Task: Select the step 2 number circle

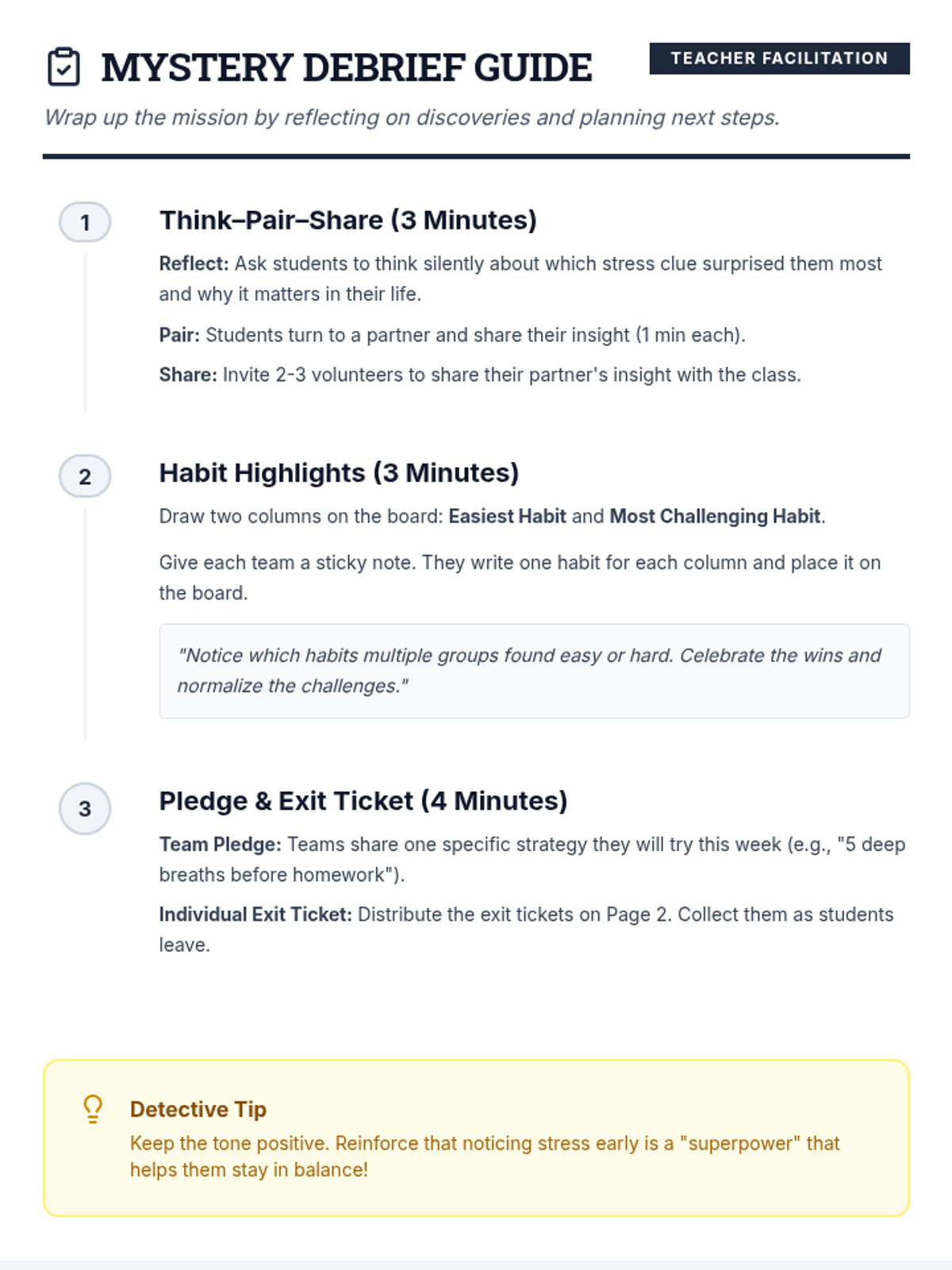Action: pyautogui.click(x=85, y=476)
